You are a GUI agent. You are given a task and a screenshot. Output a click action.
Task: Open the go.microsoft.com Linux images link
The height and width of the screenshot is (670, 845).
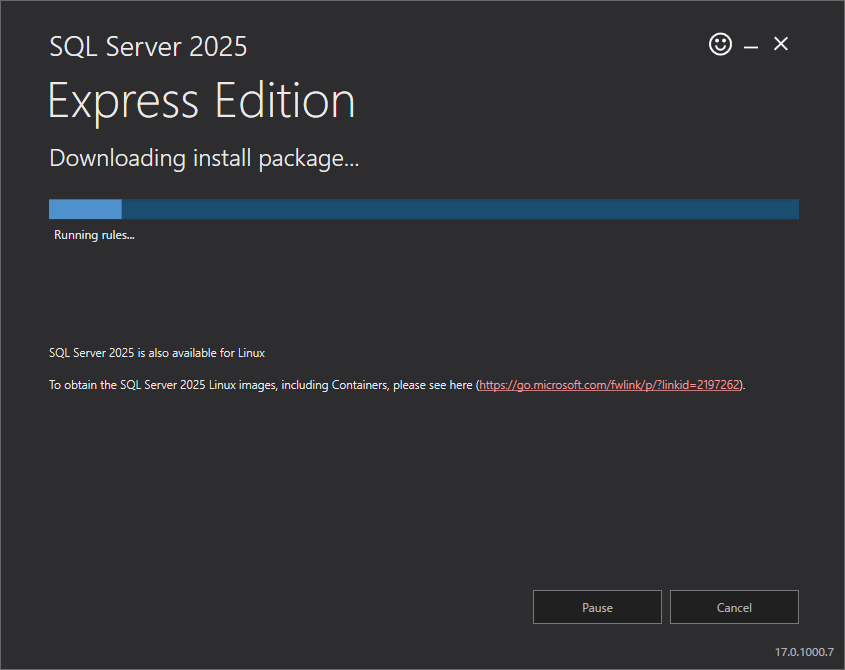click(x=609, y=385)
